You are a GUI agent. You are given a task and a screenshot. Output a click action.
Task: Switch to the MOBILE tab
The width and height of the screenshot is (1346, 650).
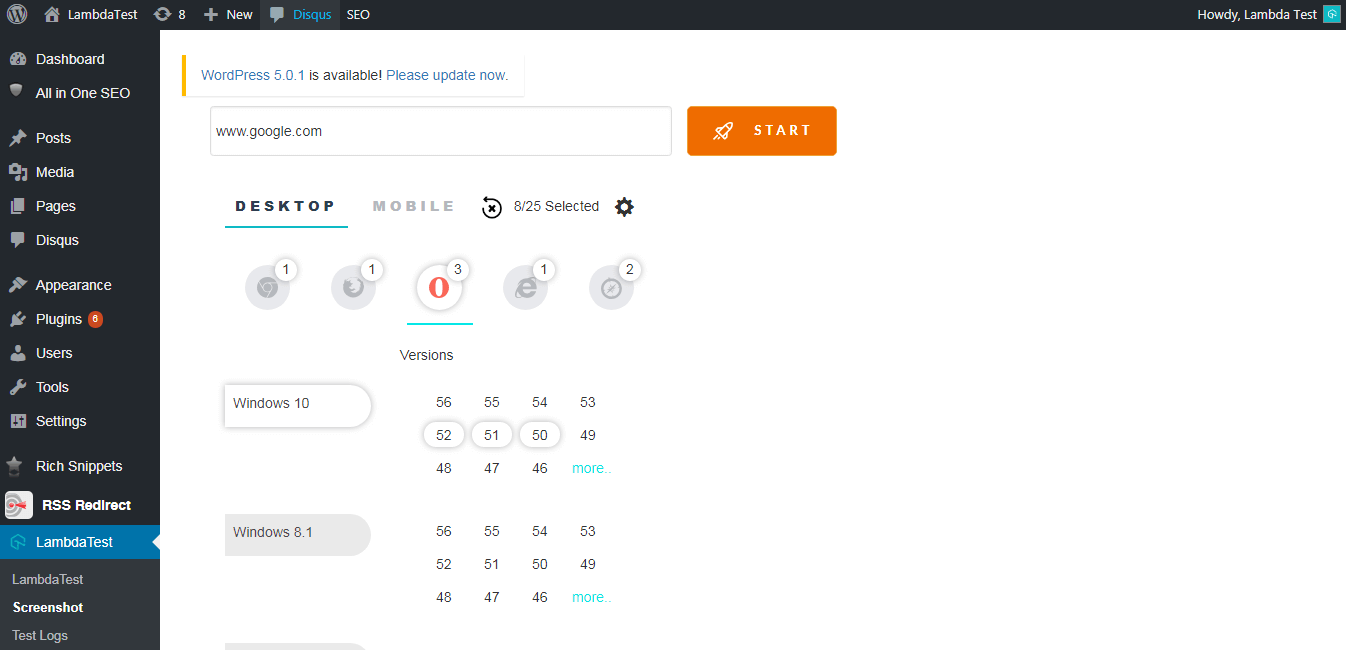coord(413,206)
